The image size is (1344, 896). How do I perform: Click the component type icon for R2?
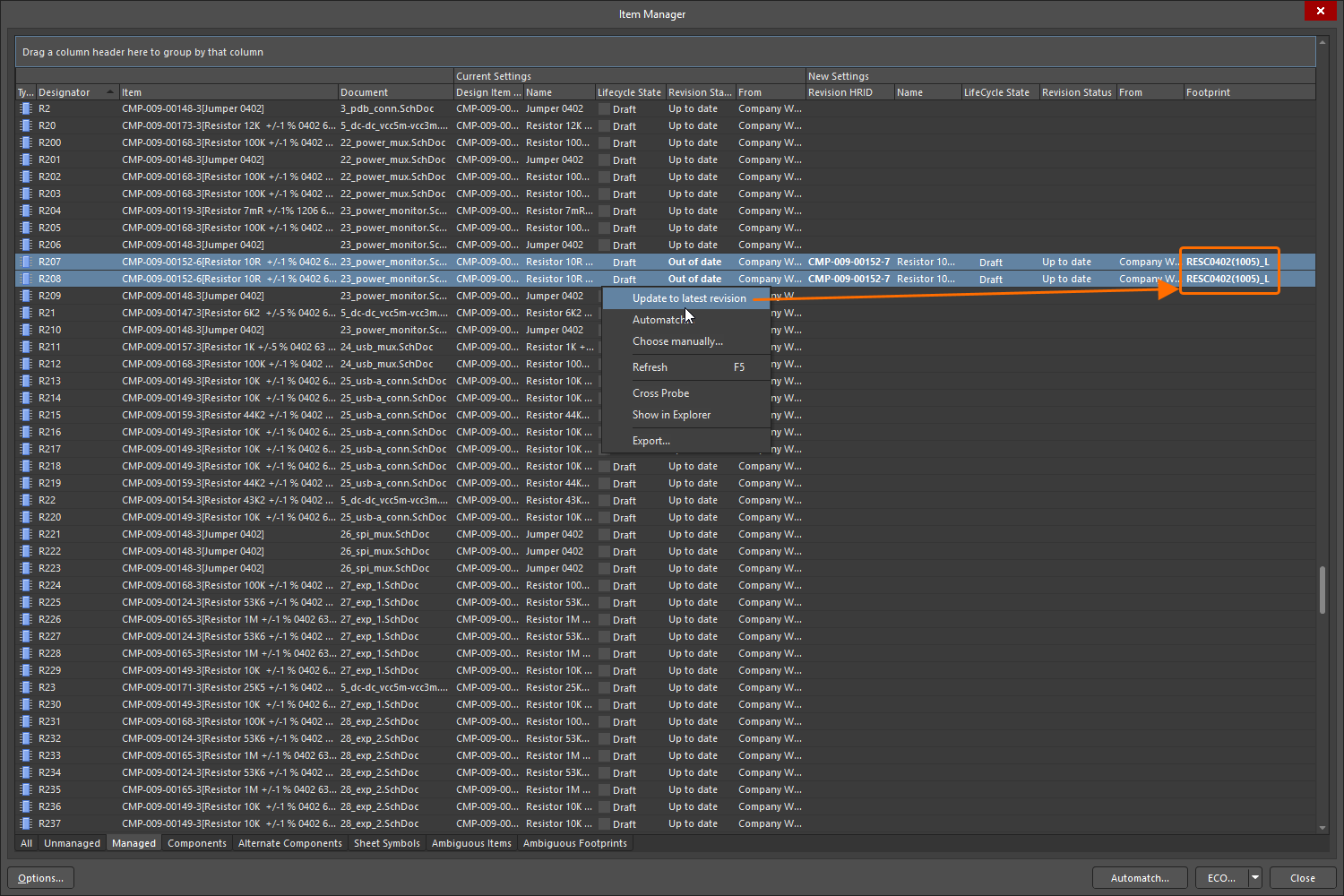pyautogui.click(x=26, y=108)
